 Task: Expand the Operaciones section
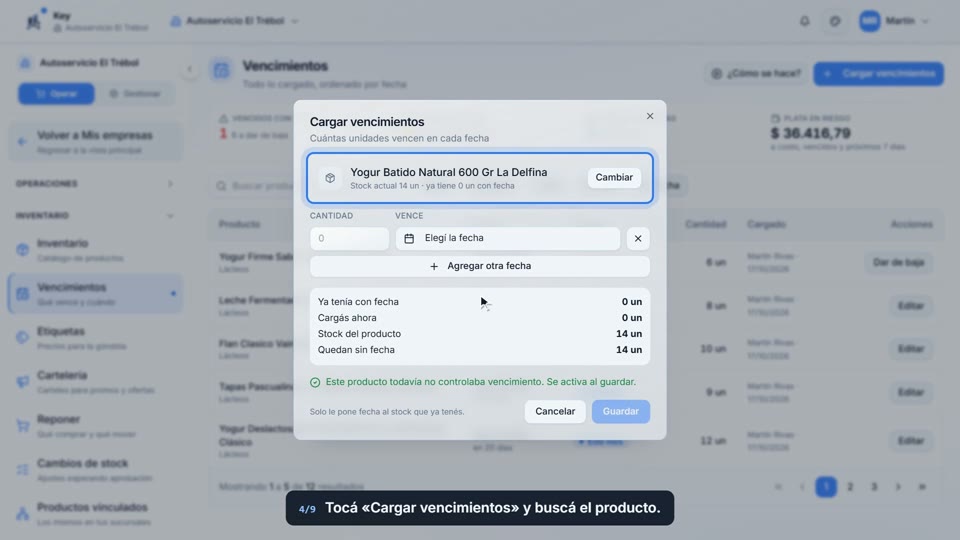point(95,184)
